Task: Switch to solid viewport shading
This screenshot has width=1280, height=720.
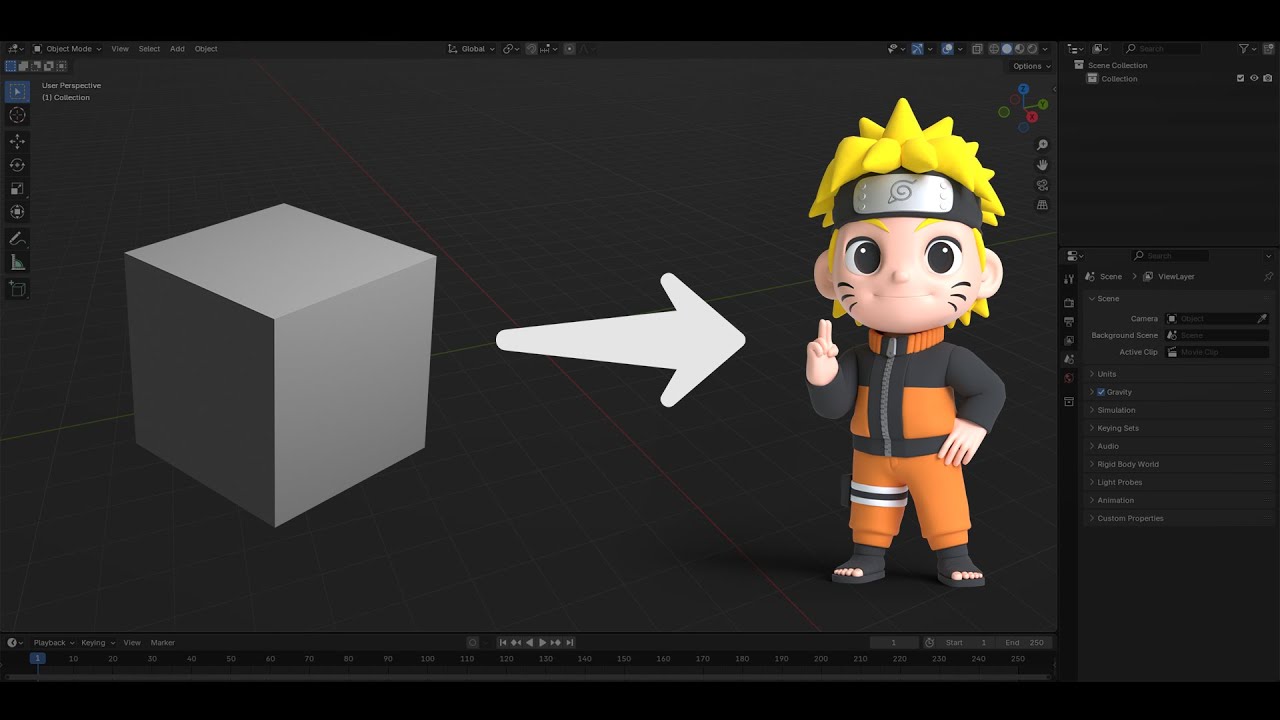Action: [x=1007, y=48]
